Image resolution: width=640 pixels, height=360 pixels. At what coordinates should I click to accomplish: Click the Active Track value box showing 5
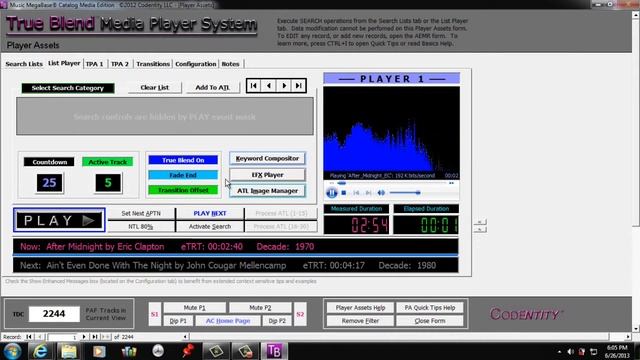pos(108,182)
